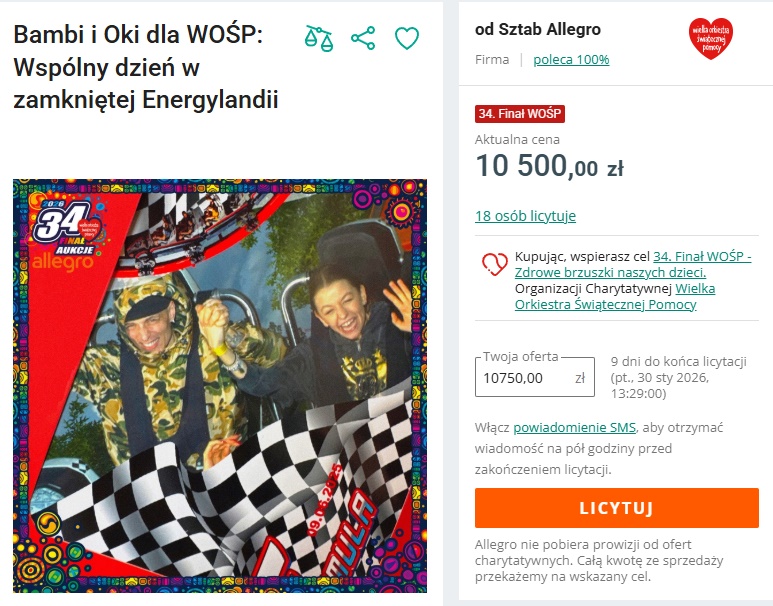Image resolution: width=773 pixels, height=606 pixels.
Task: View the 18 osób licytuje bidders list
Action: [526, 216]
